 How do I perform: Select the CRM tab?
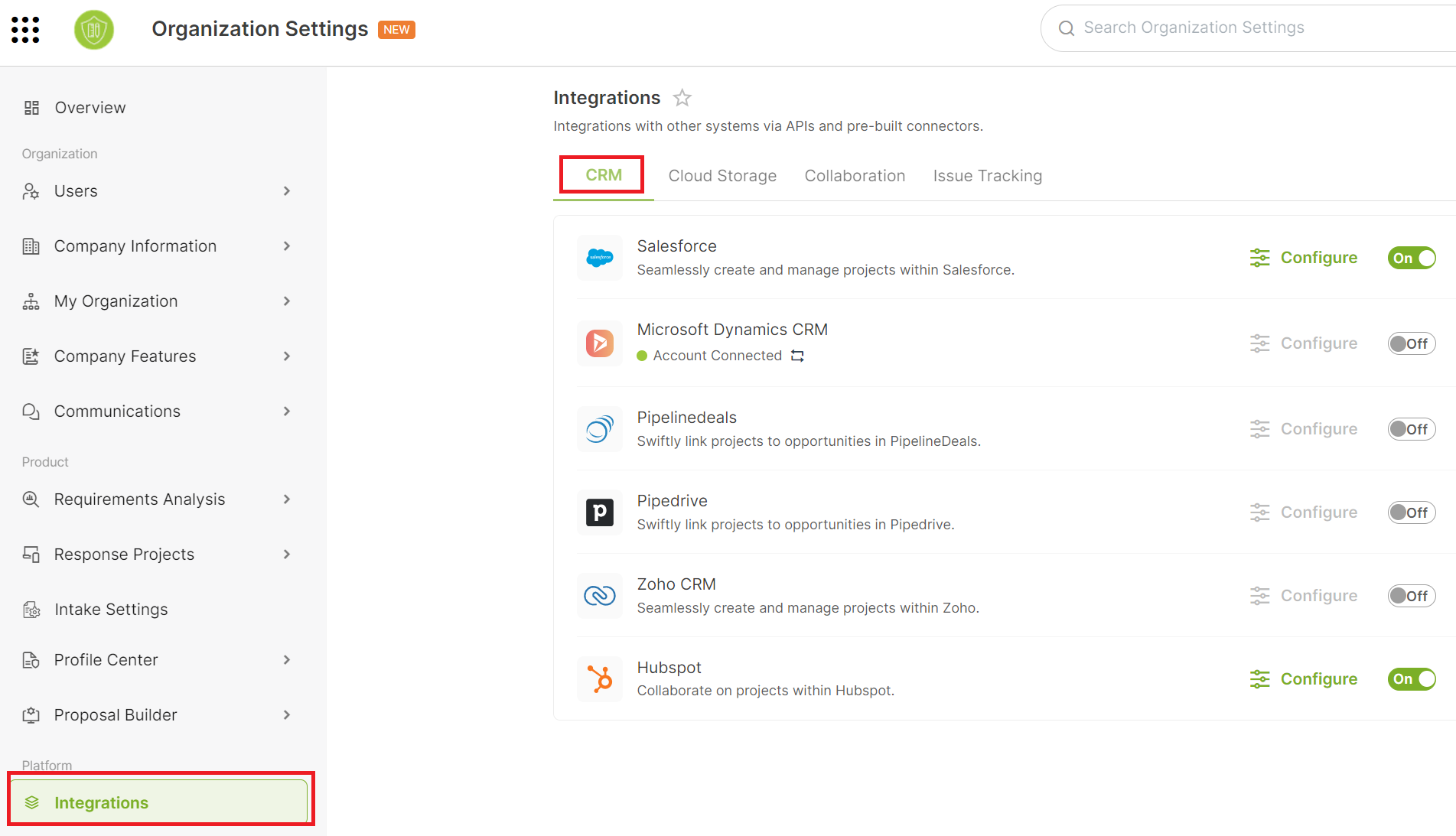pos(603,175)
